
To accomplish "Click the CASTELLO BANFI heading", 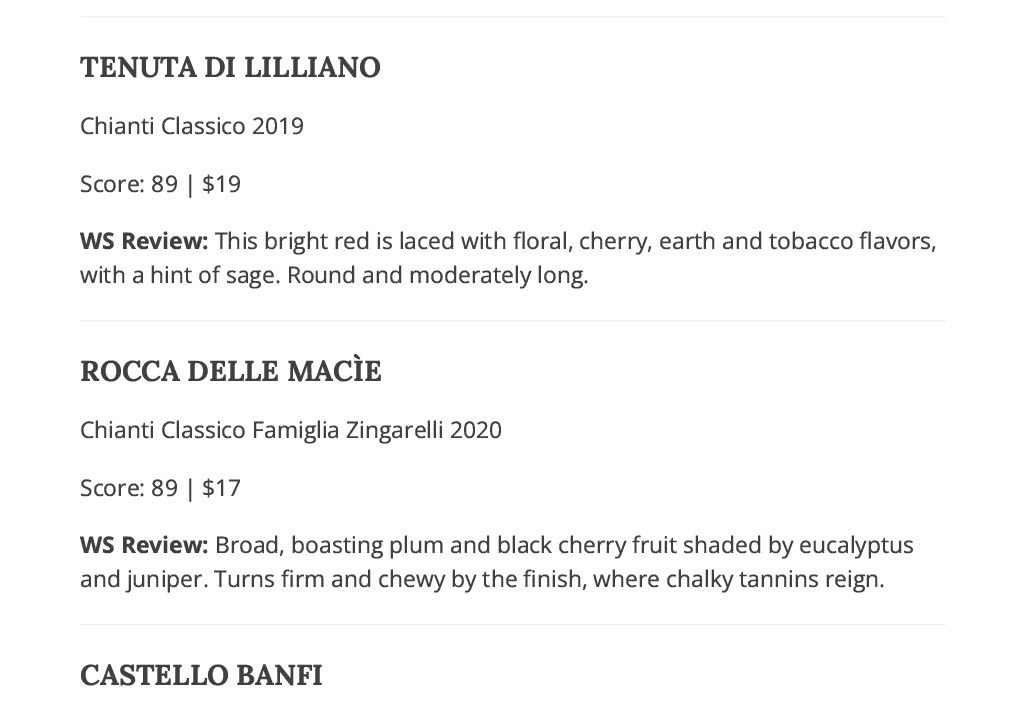I will tap(201, 675).
